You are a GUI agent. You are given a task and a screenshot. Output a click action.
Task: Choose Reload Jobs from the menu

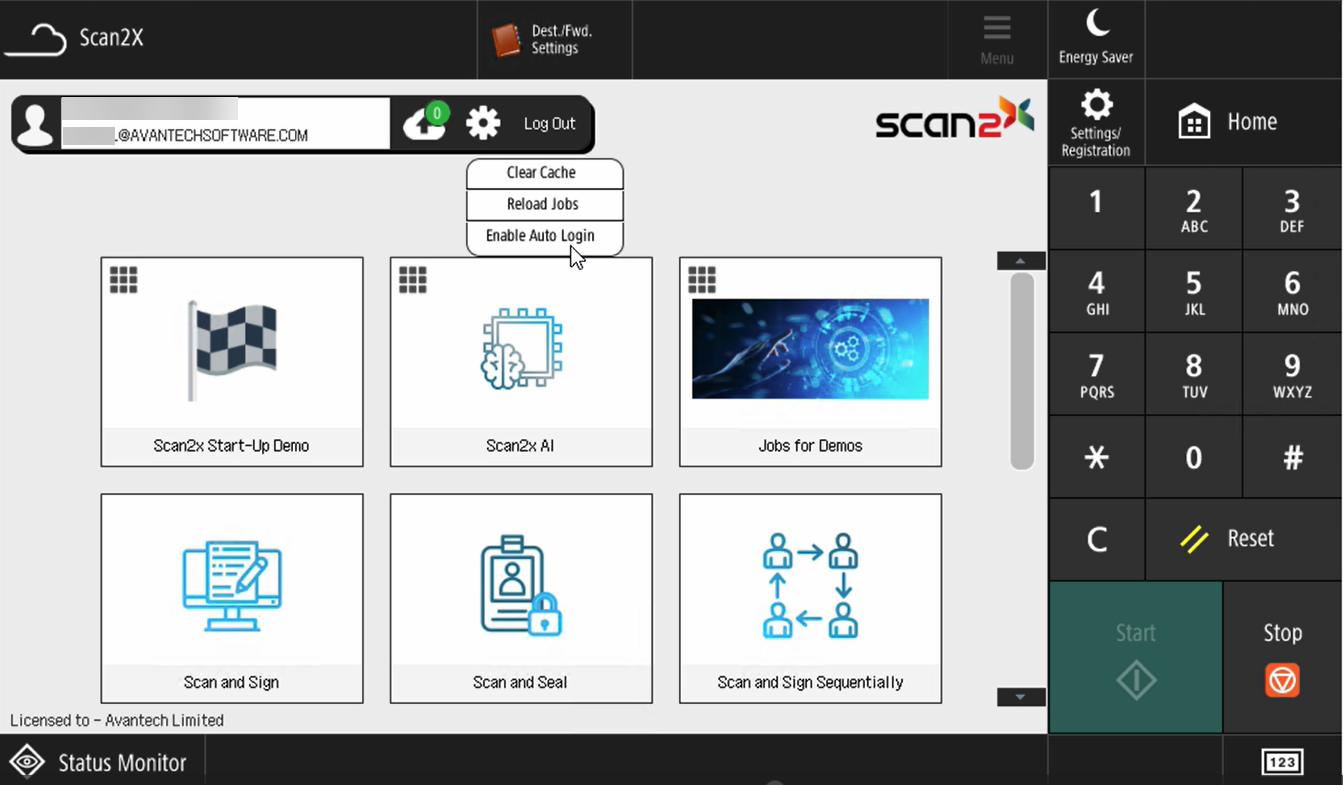click(543, 204)
